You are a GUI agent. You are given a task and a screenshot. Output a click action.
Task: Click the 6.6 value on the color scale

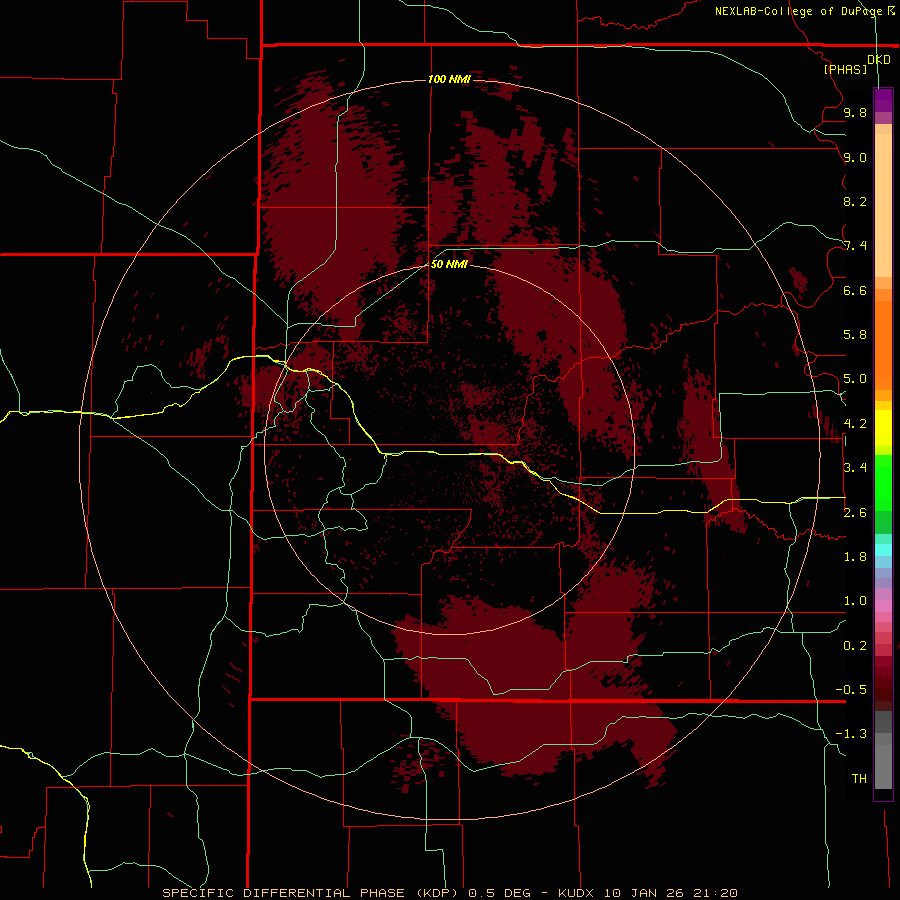coord(855,290)
